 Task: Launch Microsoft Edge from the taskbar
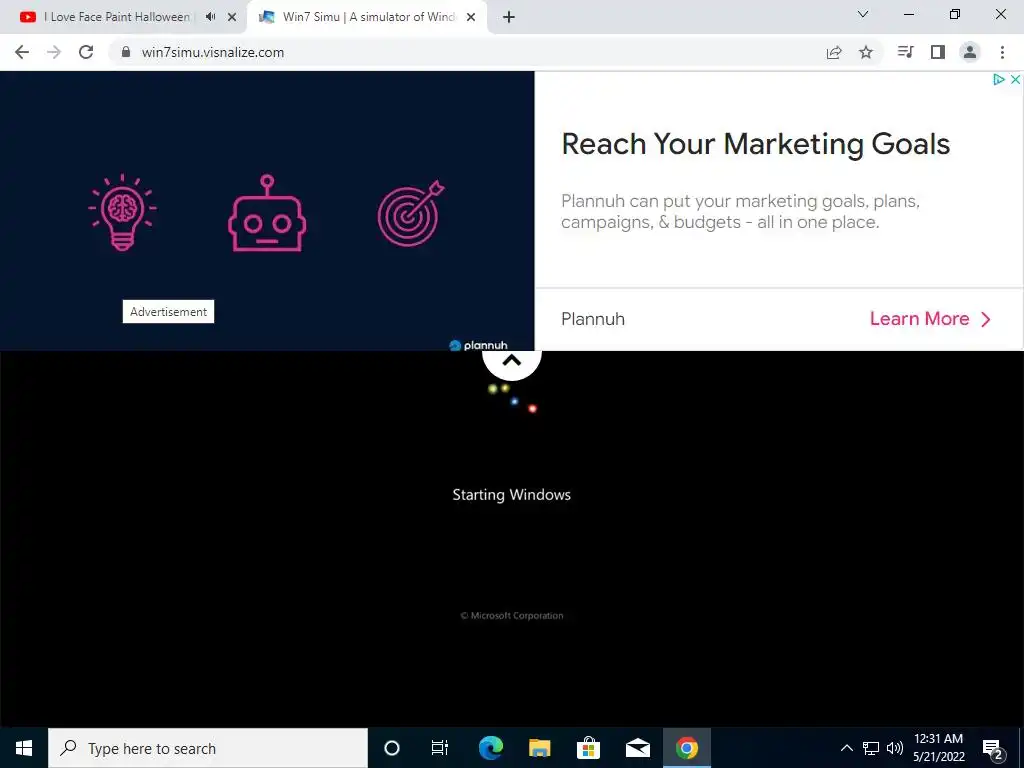(x=490, y=748)
